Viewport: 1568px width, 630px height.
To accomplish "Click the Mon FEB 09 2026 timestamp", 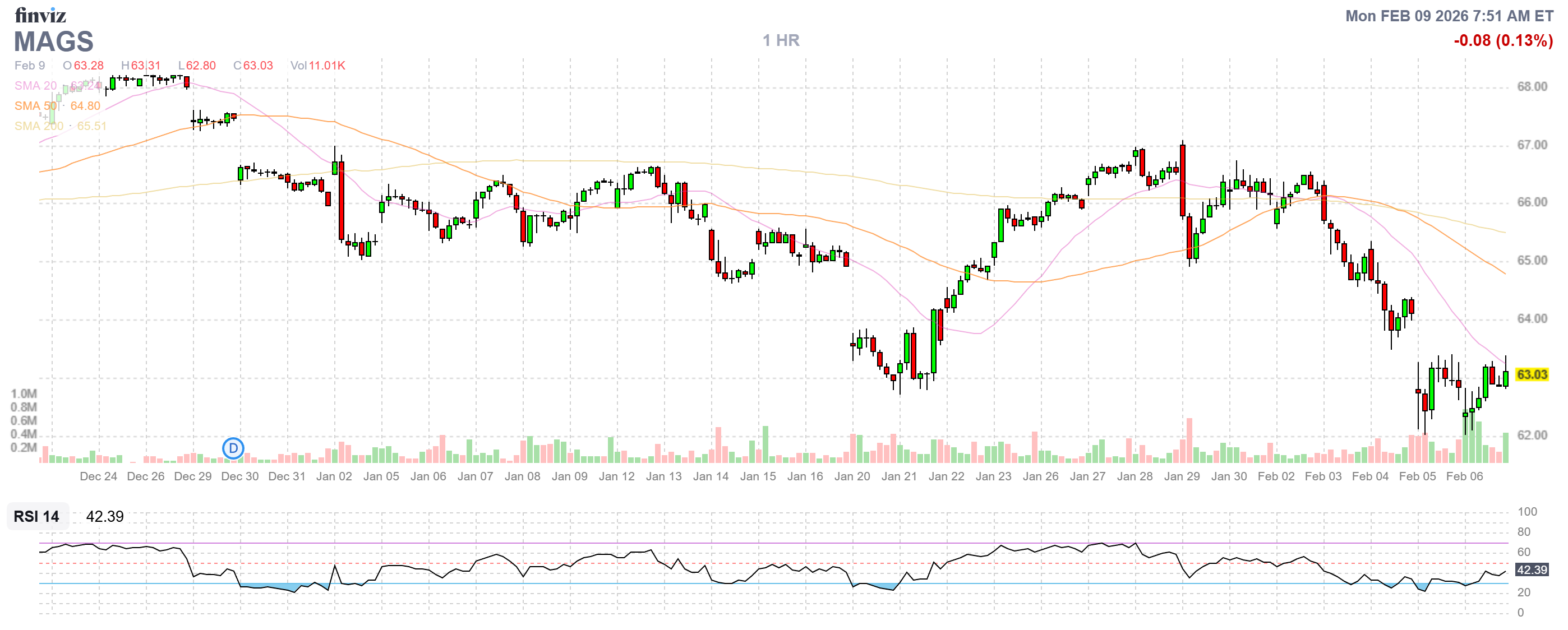I will click(1449, 16).
